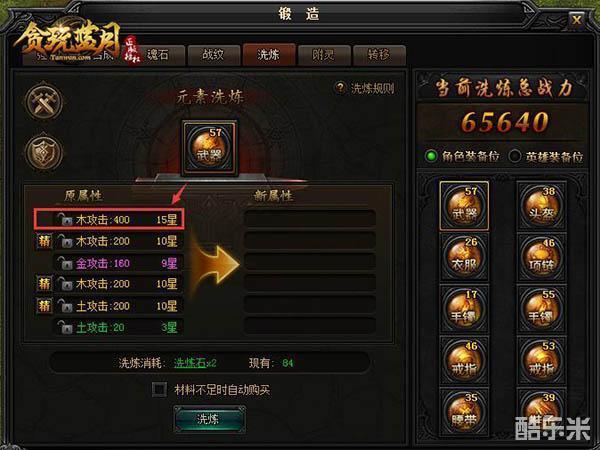Click the 洗炼石x2 material link
The height and width of the screenshot is (450, 600).
tap(195, 363)
